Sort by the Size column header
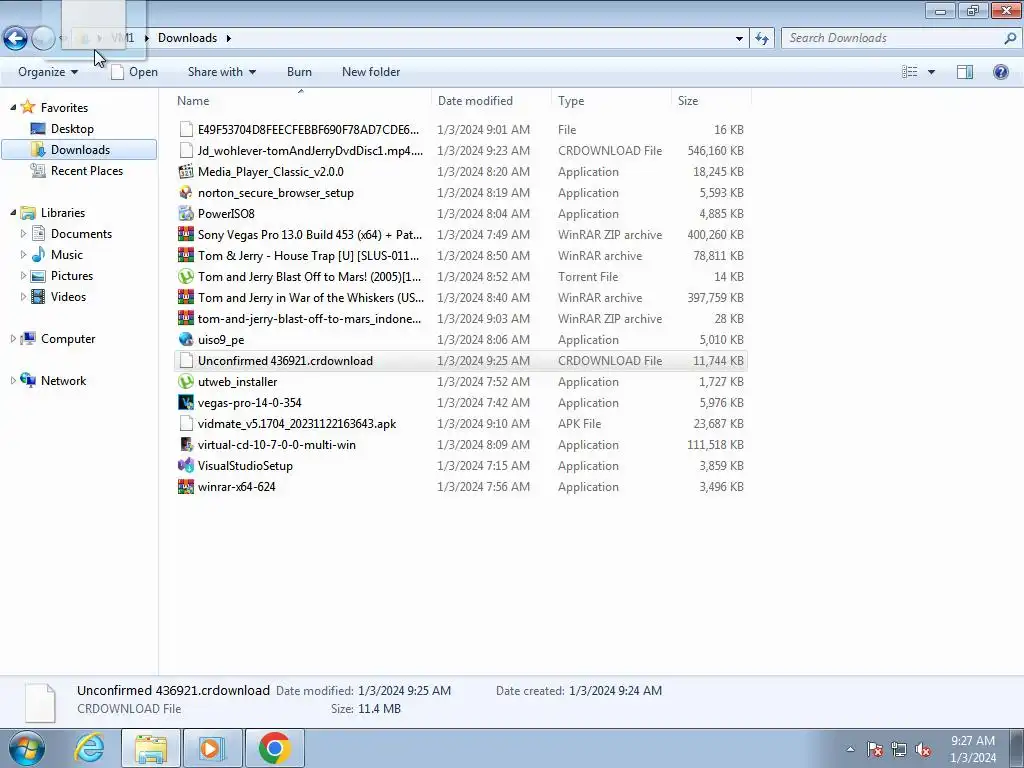The image size is (1024, 768). point(688,101)
